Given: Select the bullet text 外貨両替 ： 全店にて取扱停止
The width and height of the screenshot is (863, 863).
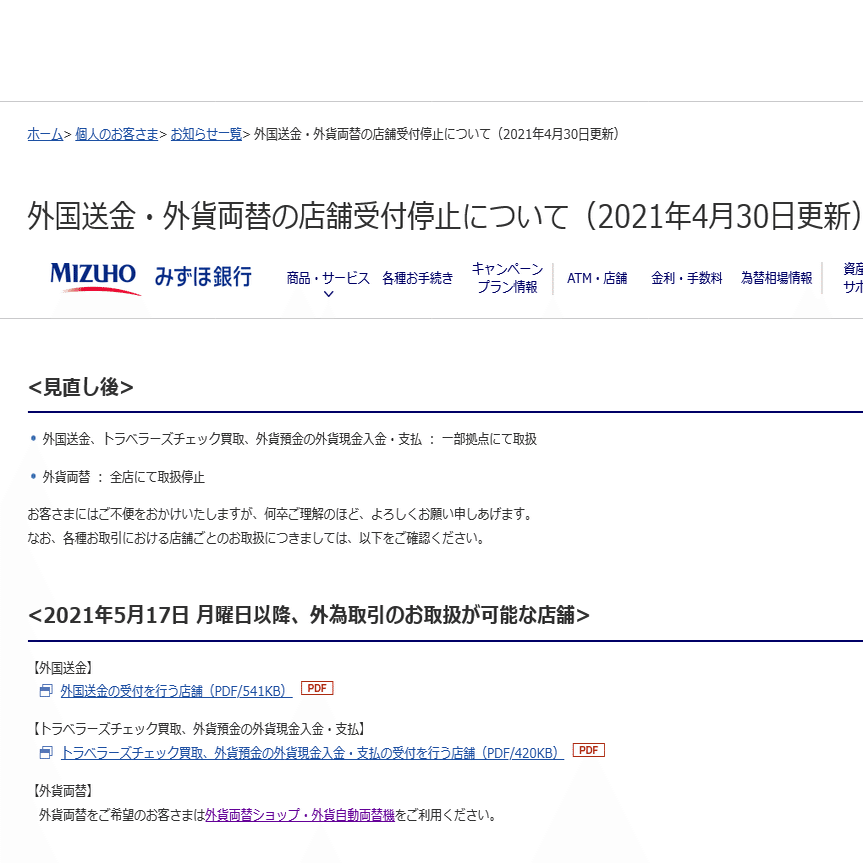Looking at the screenshot, I should click(x=123, y=477).
